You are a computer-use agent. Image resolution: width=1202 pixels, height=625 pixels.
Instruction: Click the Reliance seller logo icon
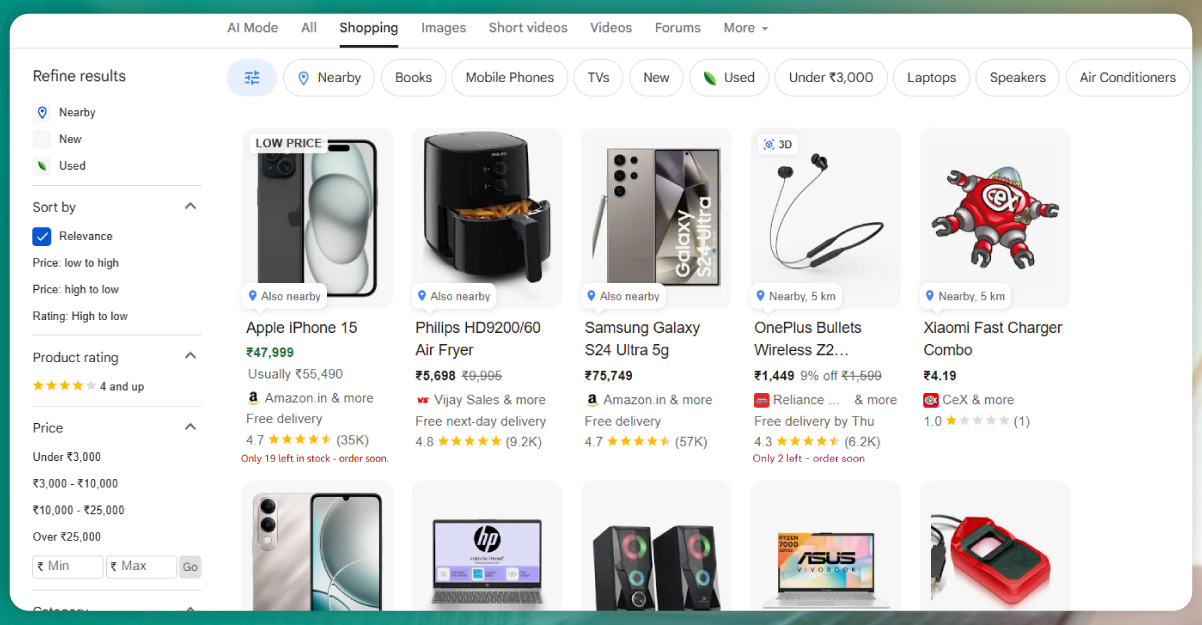[762, 400]
